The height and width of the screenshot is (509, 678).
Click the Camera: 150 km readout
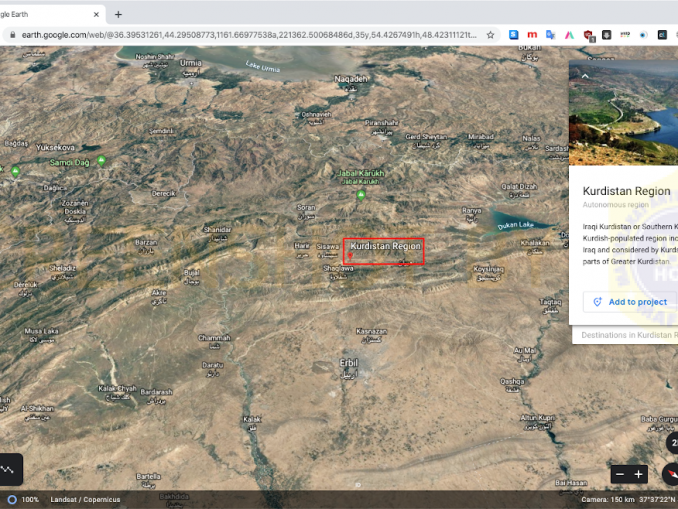[608, 499]
